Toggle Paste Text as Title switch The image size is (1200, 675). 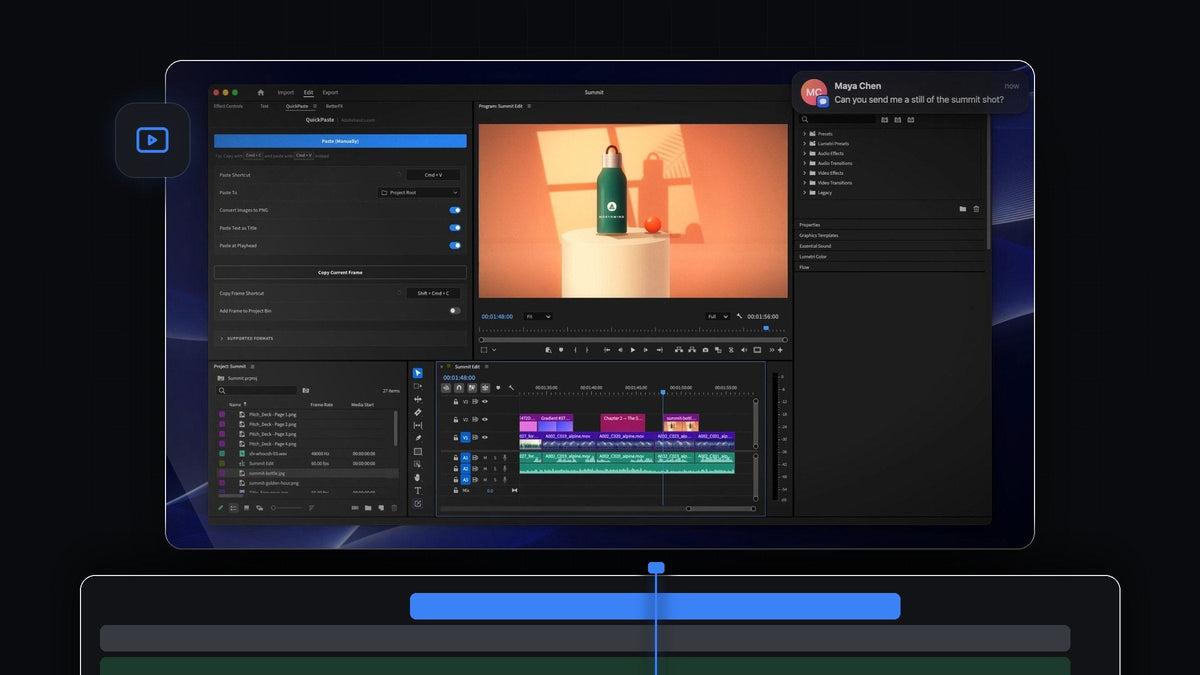(455, 228)
